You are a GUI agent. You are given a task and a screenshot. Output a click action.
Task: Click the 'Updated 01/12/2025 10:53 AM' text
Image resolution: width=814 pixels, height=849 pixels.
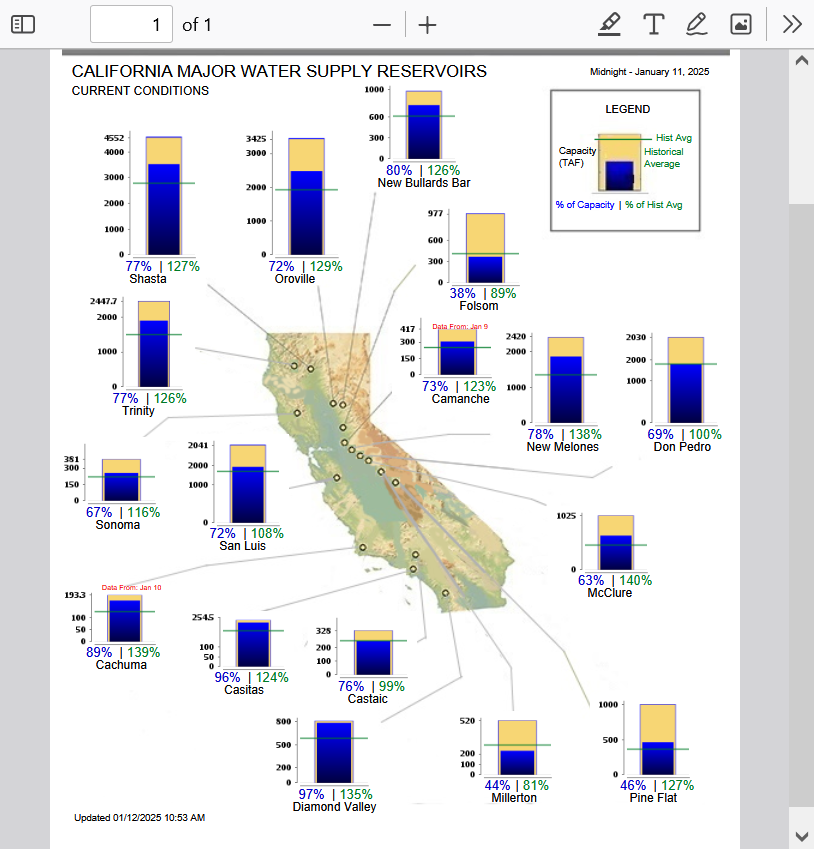click(x=140, y=818)
